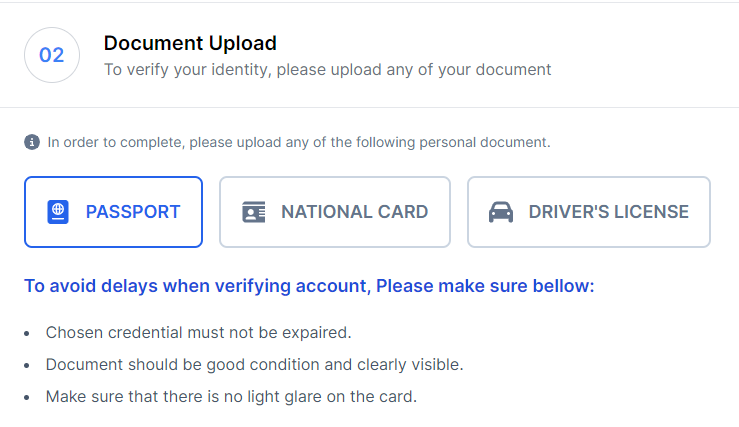This screenshot has width=739, height=427.
Task: Select the PASSPORT document option
Action: tap(113, 212)
